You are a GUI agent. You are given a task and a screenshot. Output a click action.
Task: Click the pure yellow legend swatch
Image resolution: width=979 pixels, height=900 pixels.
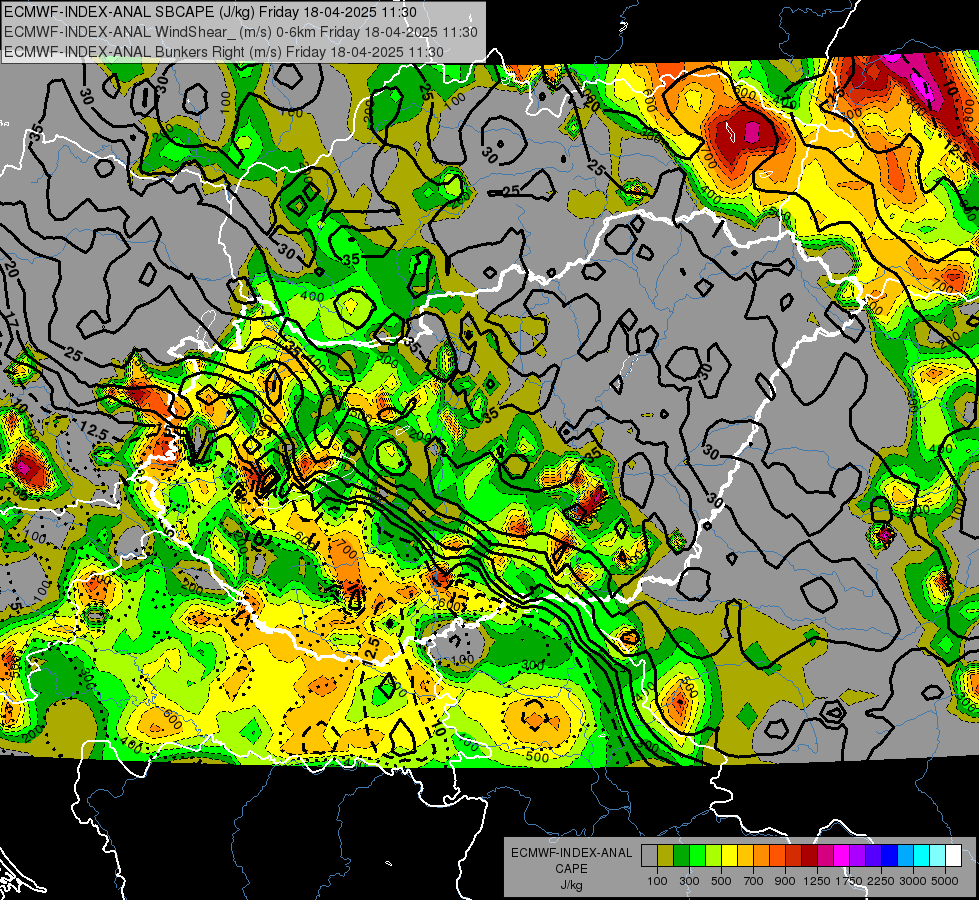(x=729, y=856)
